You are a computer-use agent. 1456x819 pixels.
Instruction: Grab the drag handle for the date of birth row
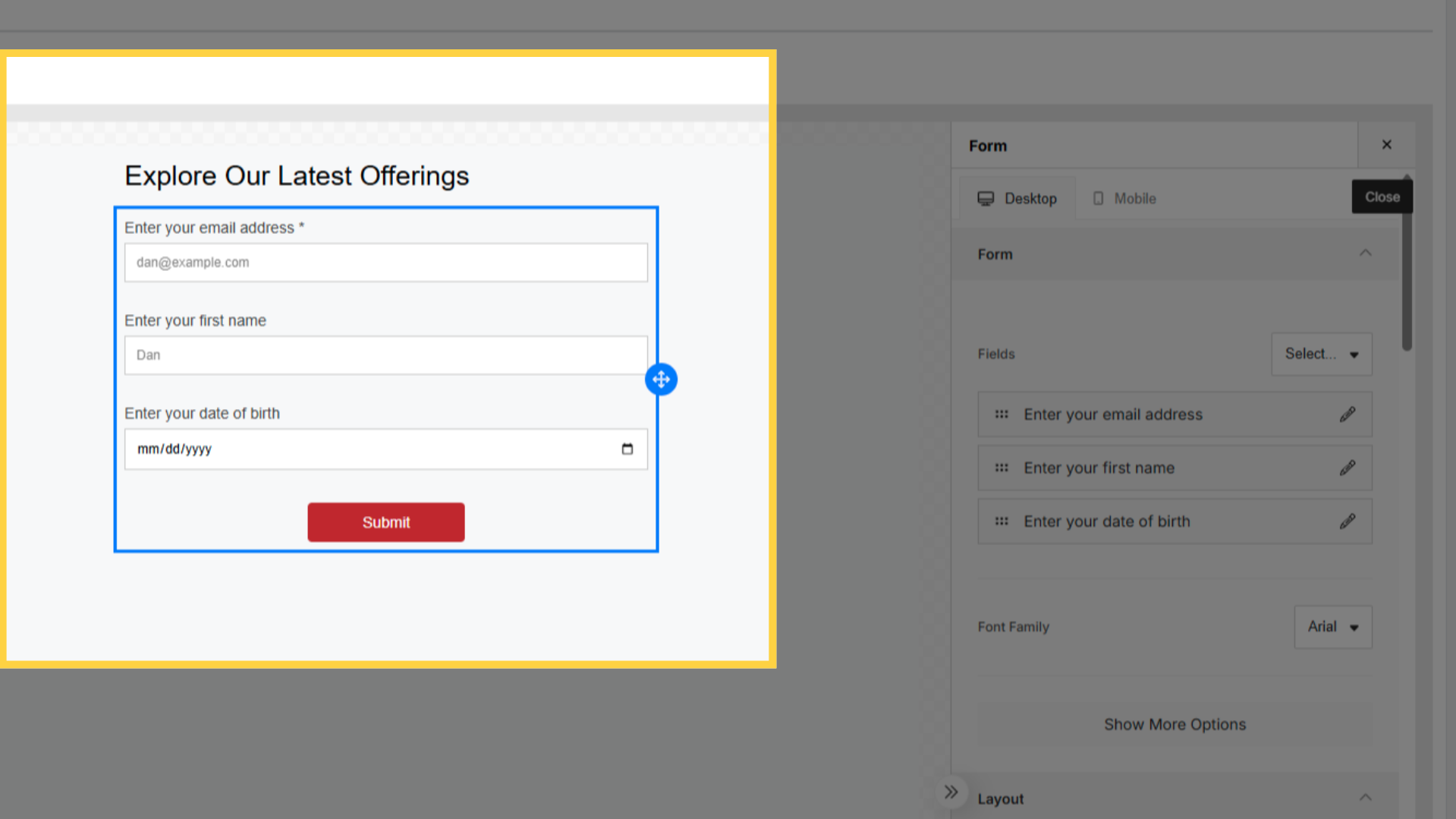1002,521
